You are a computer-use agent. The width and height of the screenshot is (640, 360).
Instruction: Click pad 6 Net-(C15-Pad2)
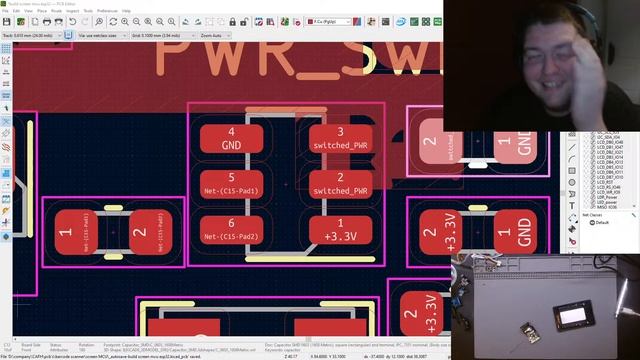click(231, 230)
